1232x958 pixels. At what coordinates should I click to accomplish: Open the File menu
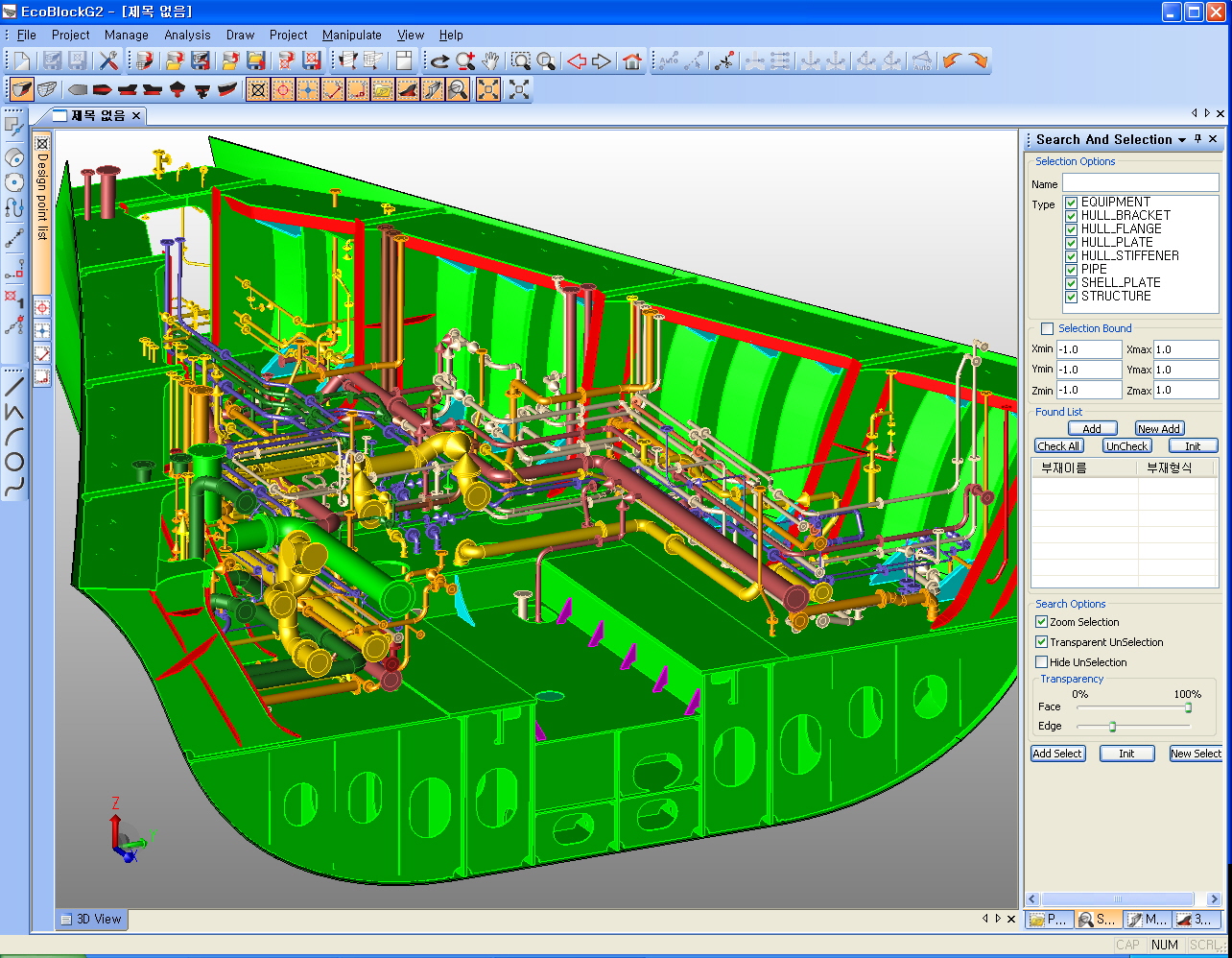[x=26, y=35]
